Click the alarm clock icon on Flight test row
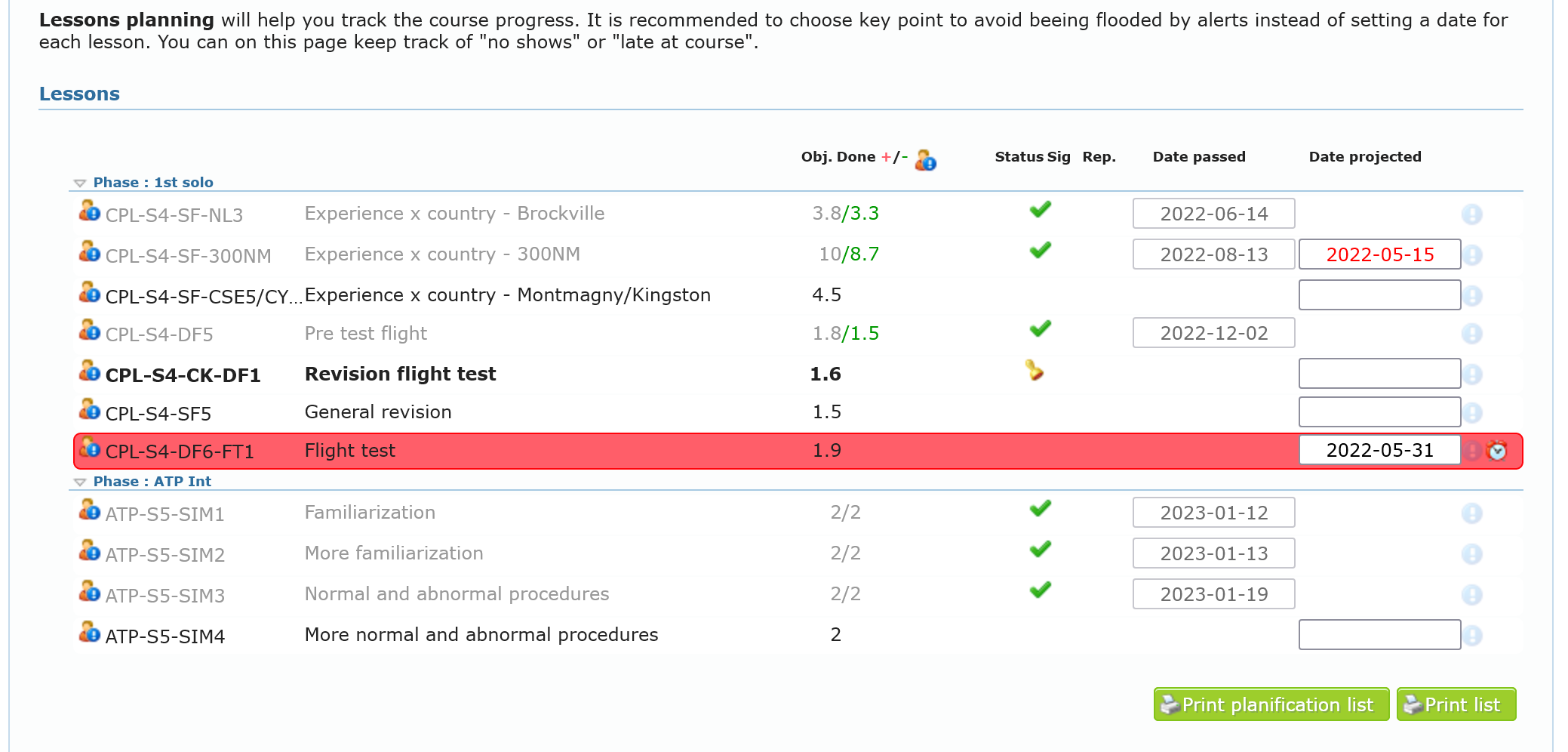 [x=1497, y=451]
